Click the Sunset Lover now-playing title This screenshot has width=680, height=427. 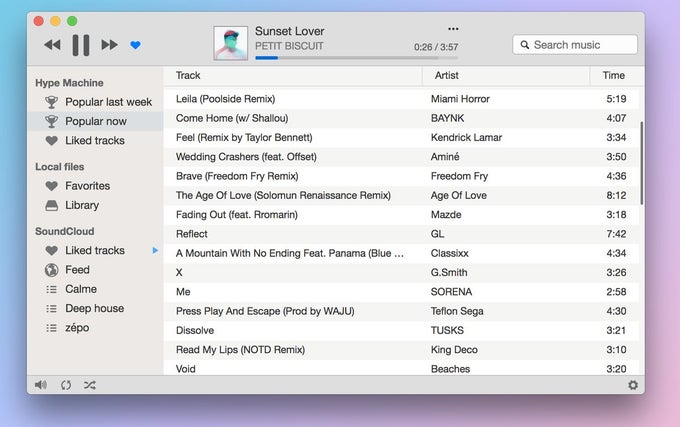pyautogui.click(x=290, y=31)
